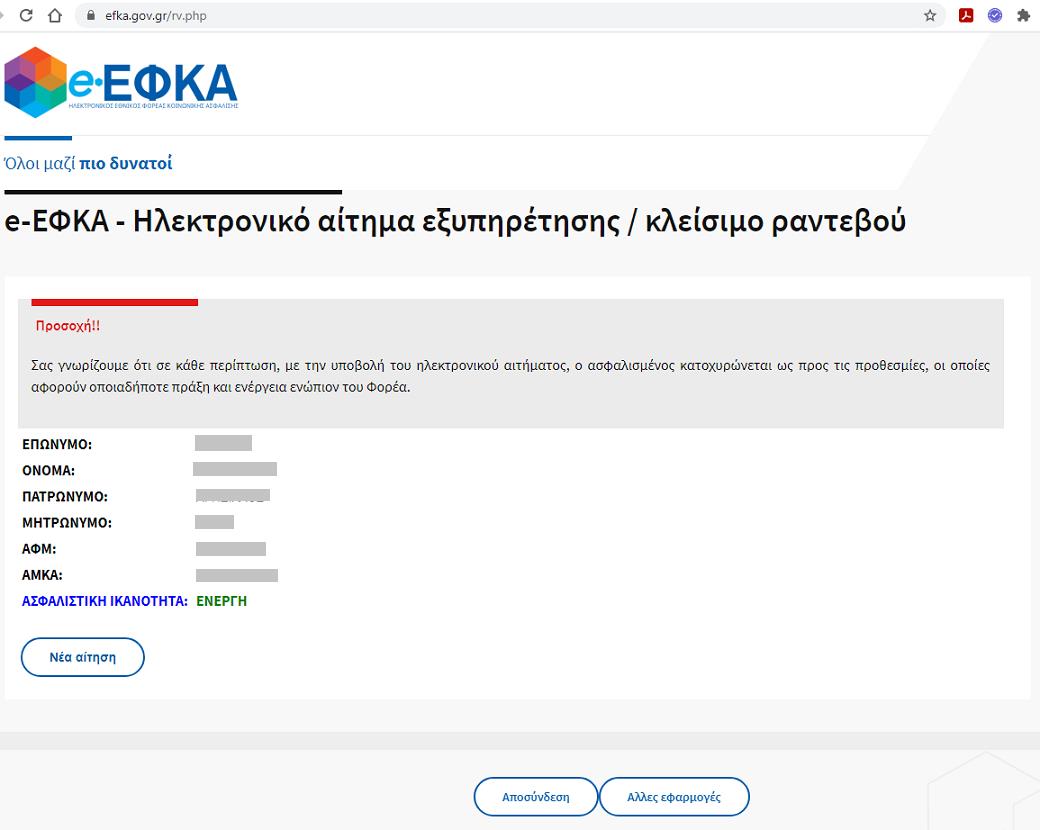Open site info via the padlock icon

[91, 16]
